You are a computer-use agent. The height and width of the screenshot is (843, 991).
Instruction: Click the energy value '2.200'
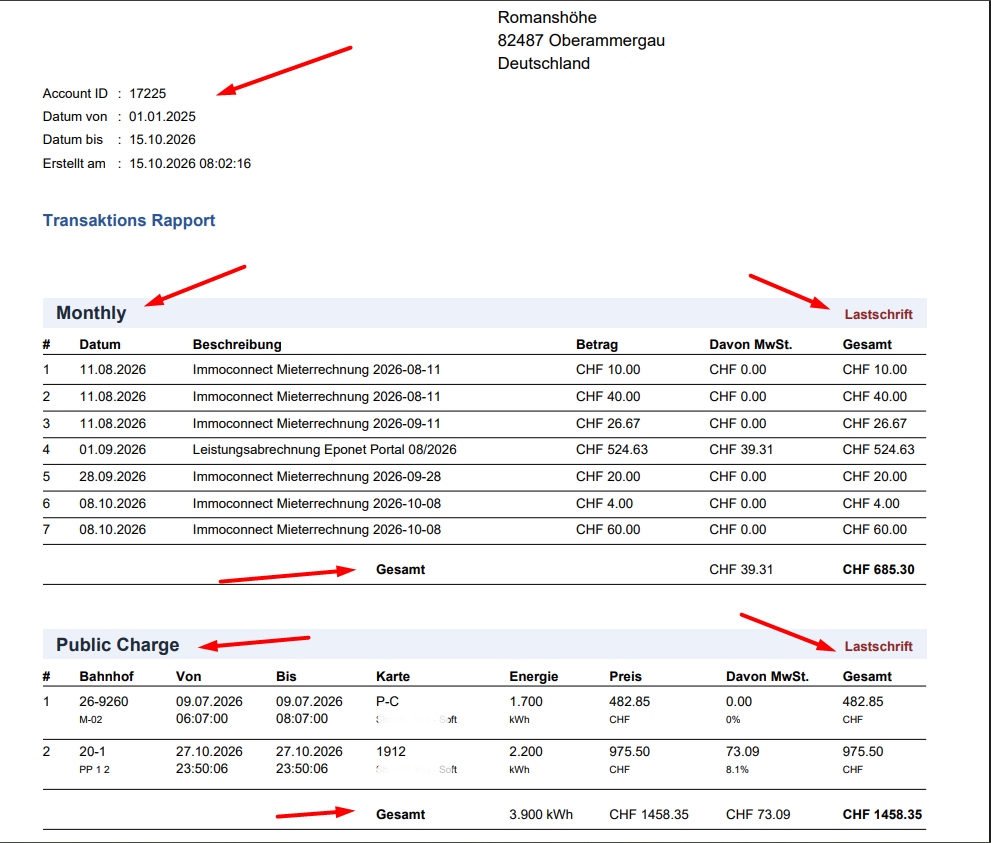(526, 751)
